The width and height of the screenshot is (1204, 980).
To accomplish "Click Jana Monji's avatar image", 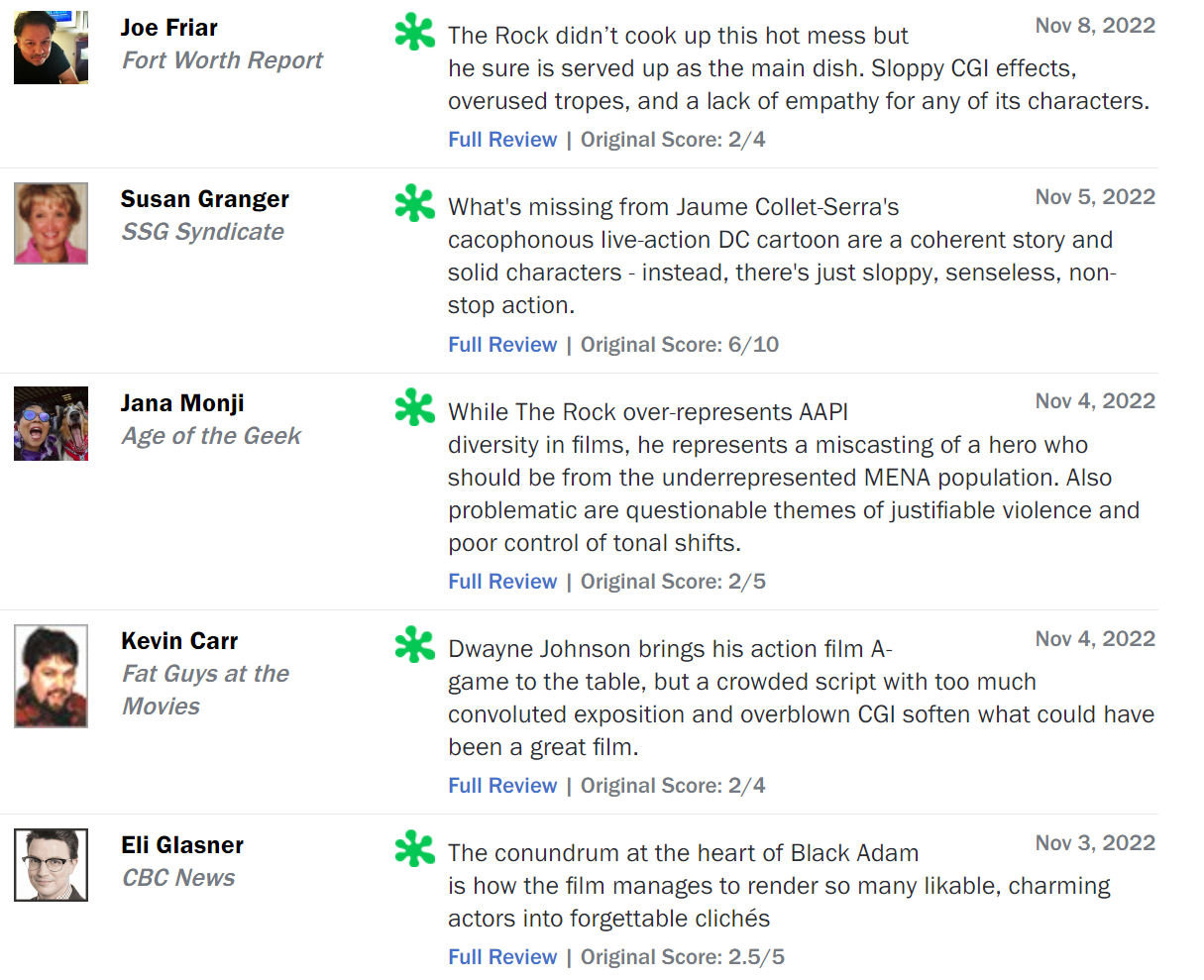I will pyautogui.click(x=51, y=424).
